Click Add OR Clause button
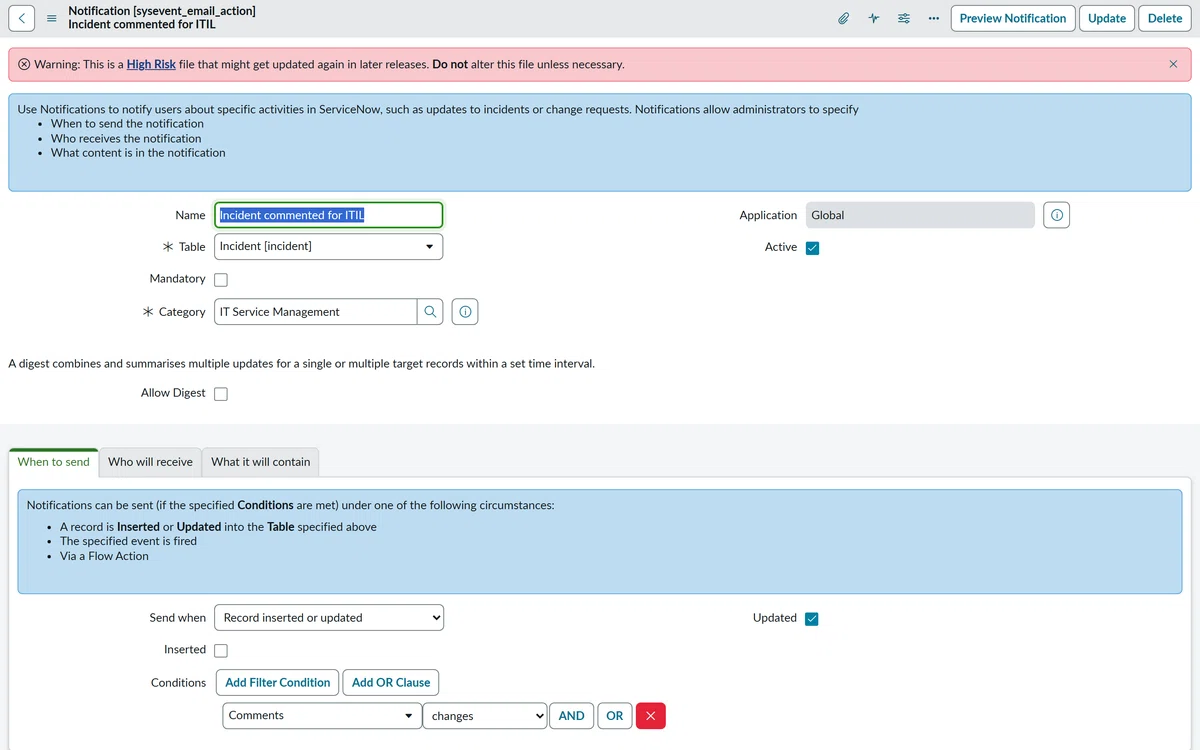1200x750 pixels. pos(391,683)
